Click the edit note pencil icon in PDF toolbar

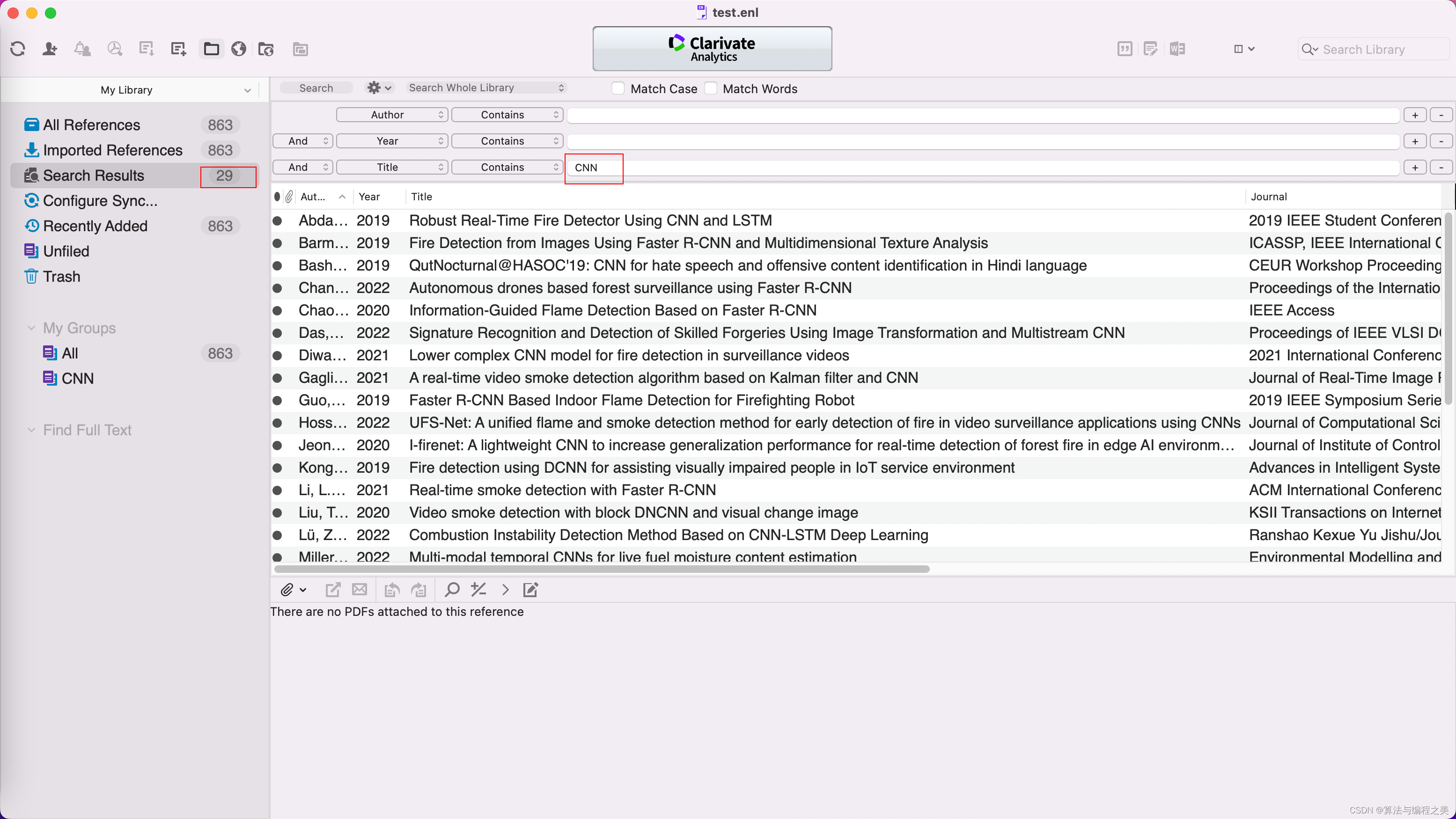(530, 590)
